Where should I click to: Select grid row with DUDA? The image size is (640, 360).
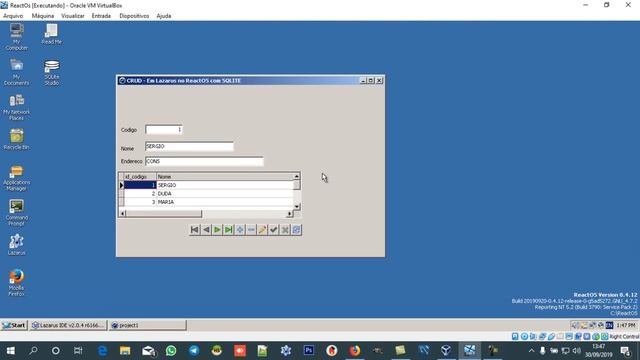coord(209,193)
